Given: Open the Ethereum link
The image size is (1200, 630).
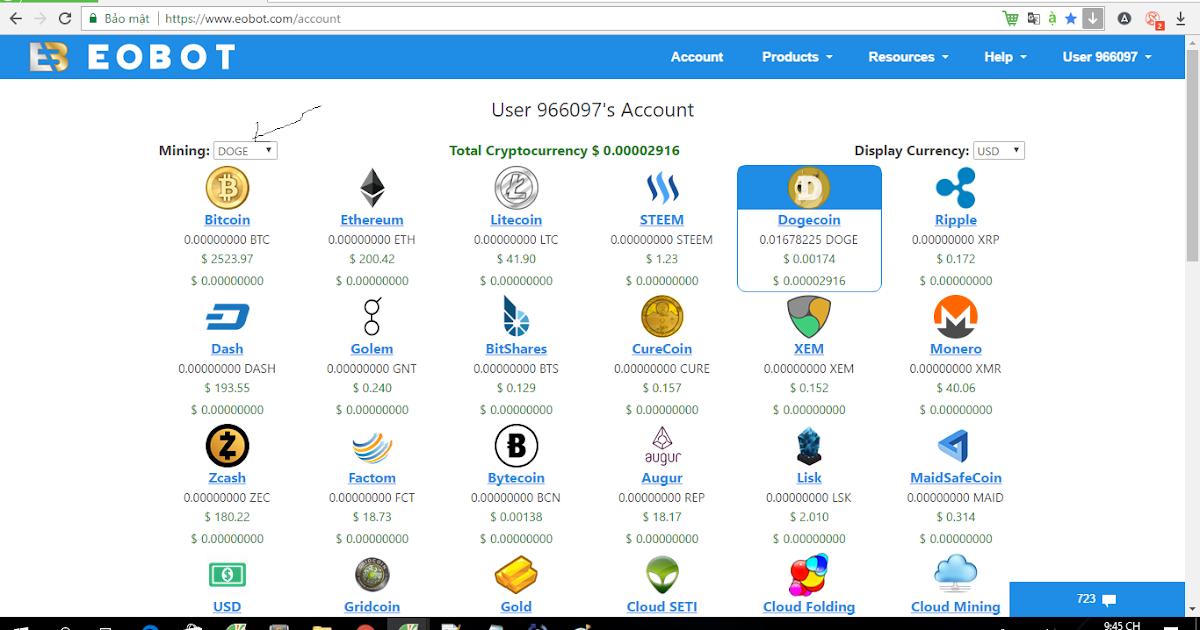Looking at the screenshot, I should pyautogui.click(x=372, y=220).
